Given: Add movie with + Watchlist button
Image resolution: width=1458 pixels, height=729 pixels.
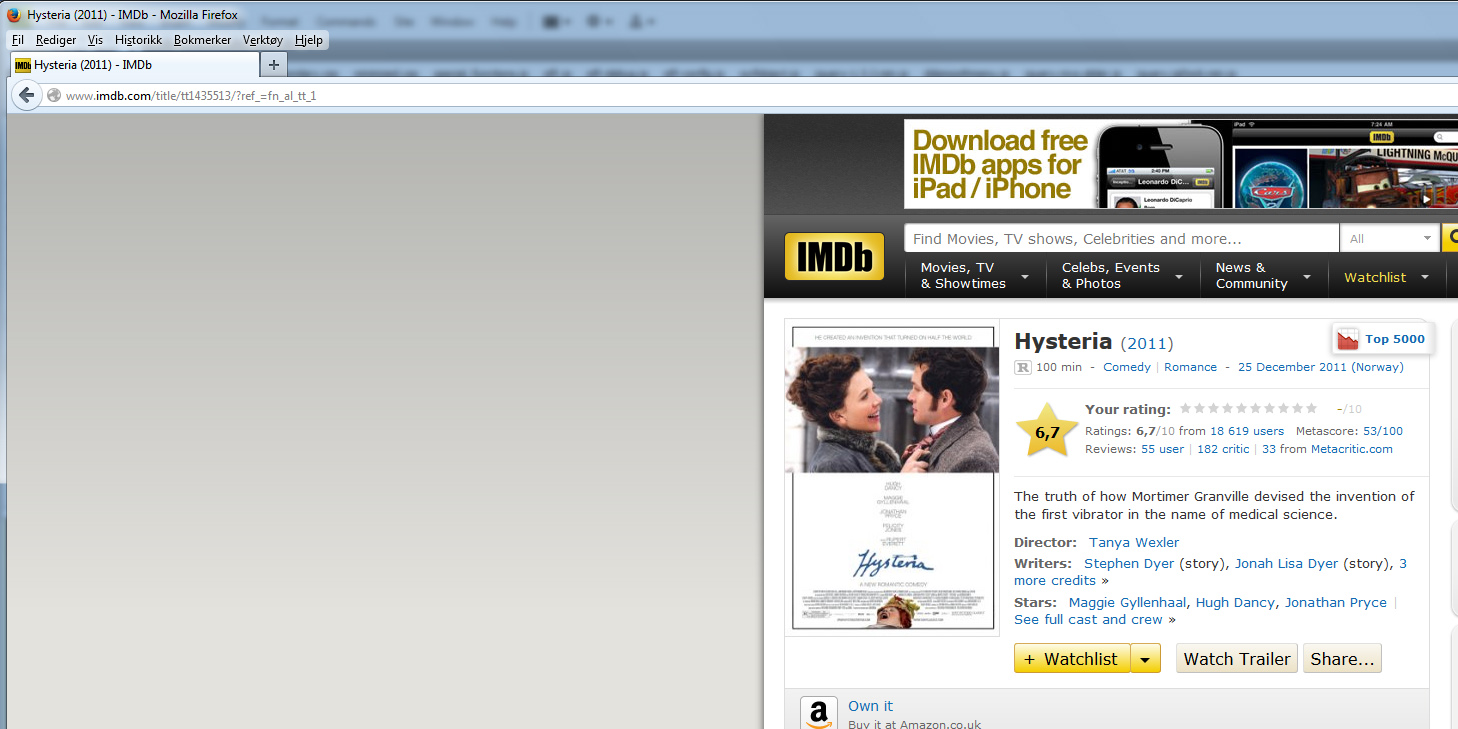Looking at the screenshot, I should 1072,659.
